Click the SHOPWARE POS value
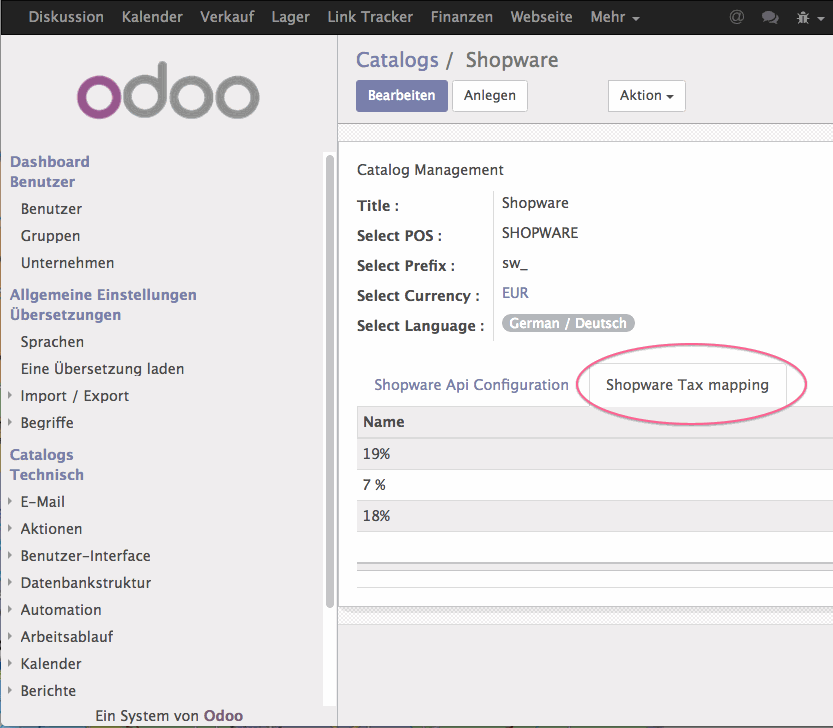 [540, 233]
